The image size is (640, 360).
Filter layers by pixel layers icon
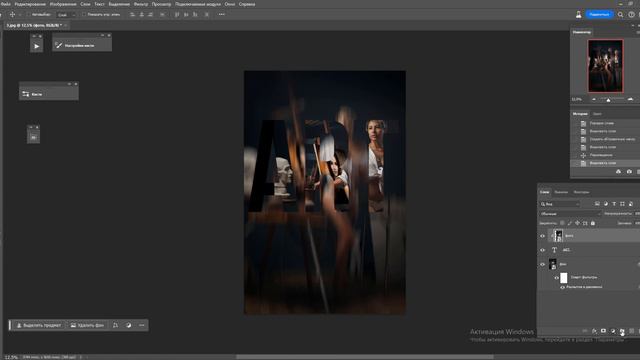pyautogui.click(x=597, y=204)
